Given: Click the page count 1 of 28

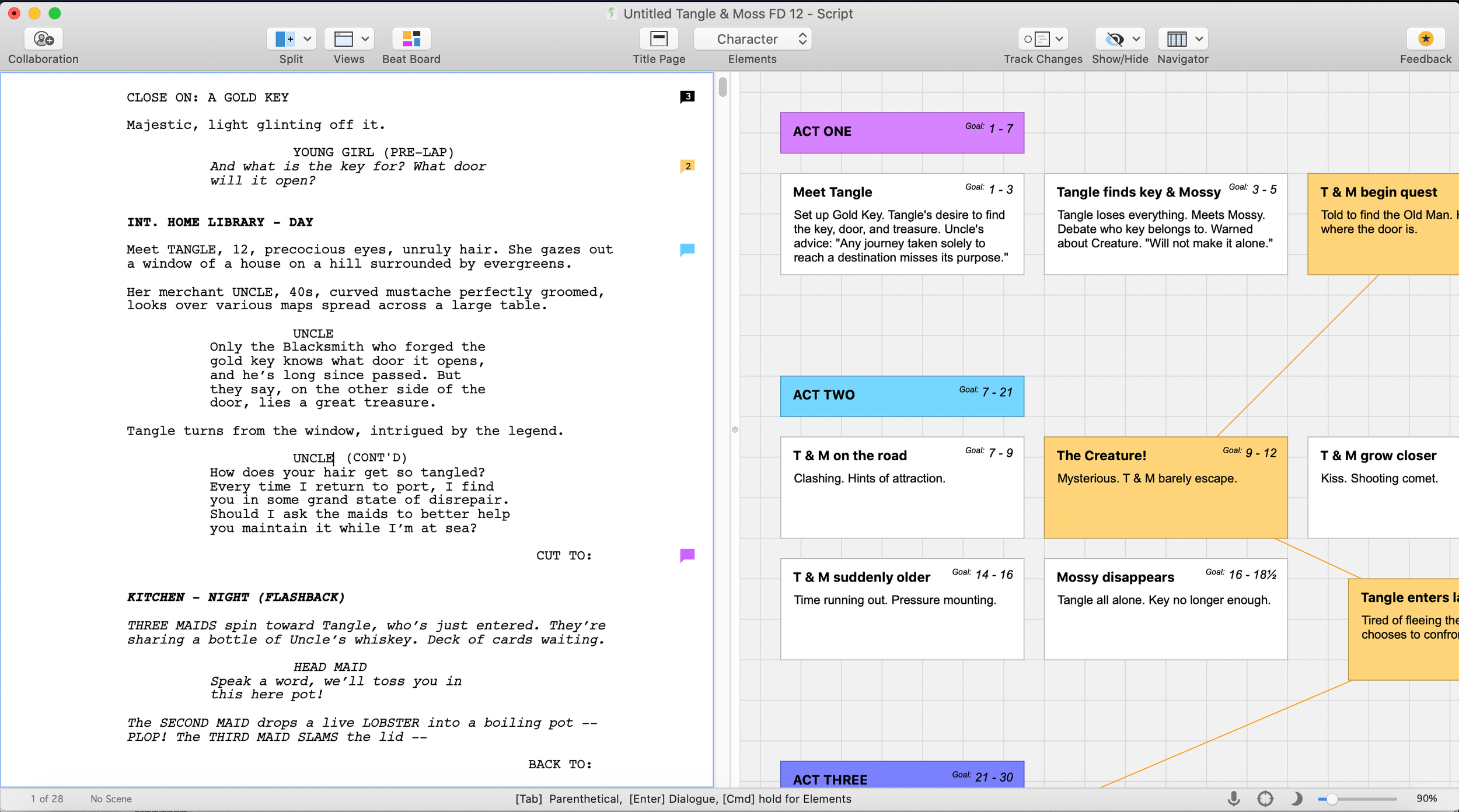Looking at the screenshot, I should tap(47, 799).
